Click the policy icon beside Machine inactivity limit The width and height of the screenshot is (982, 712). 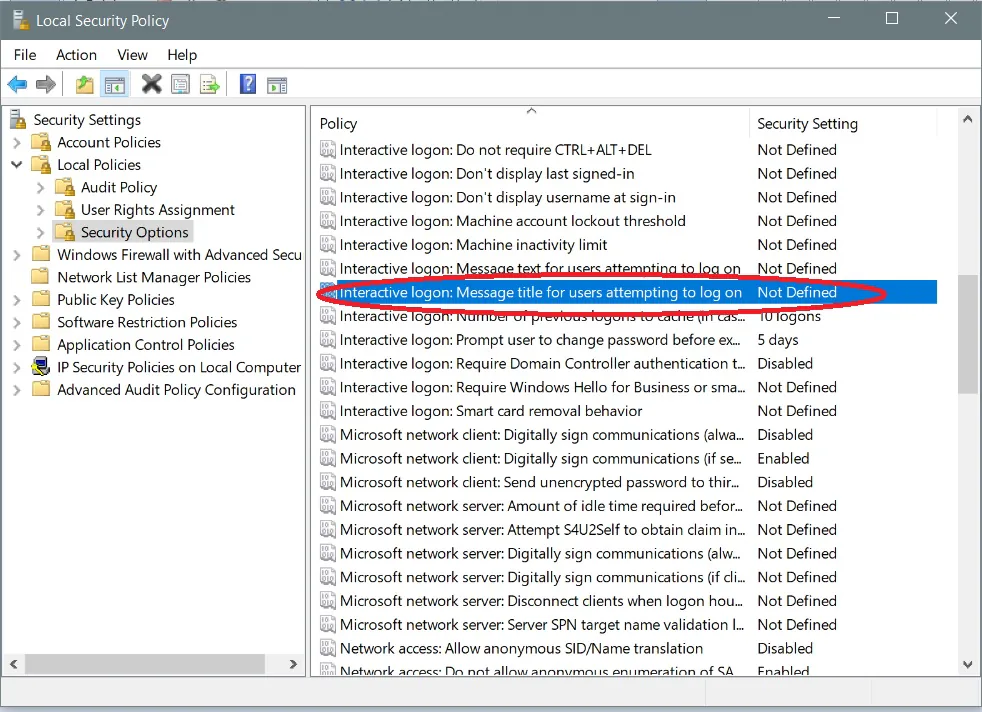tap(328, 245)
